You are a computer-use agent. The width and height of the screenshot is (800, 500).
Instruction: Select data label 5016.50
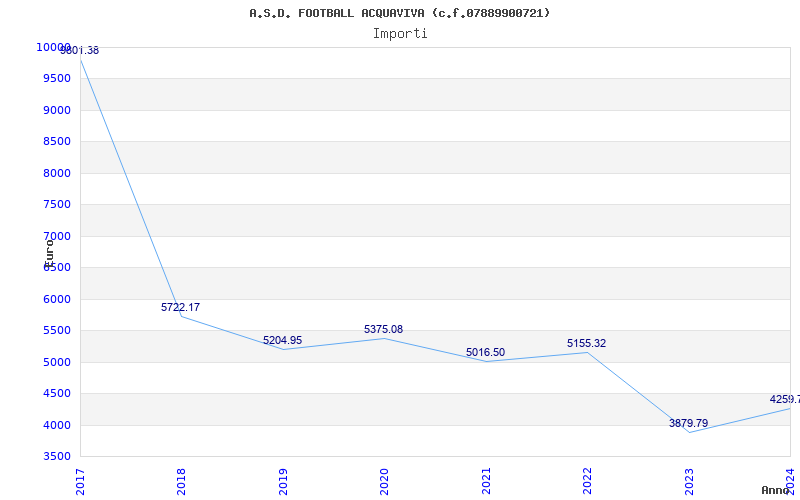(485, 353)
